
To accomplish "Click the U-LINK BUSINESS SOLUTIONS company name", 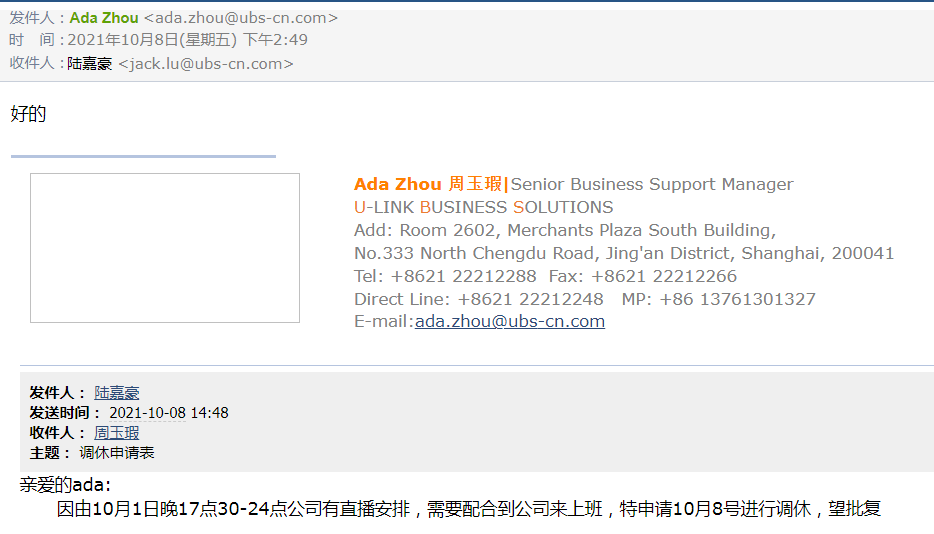I will click(483, 207).
